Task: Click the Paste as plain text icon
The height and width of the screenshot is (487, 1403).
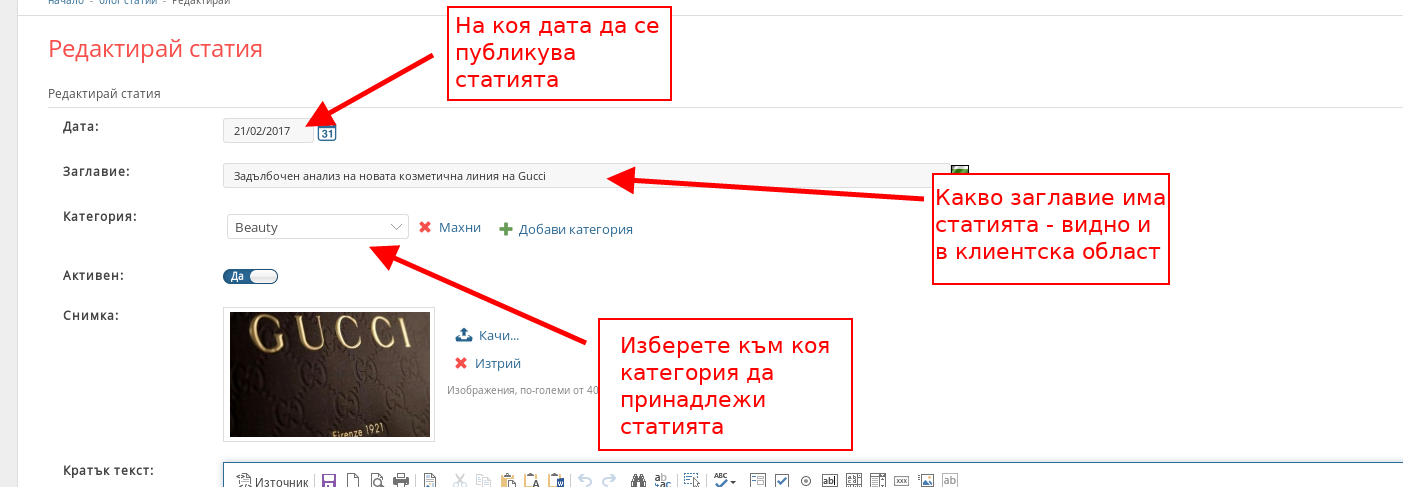Action: (533, 481)
